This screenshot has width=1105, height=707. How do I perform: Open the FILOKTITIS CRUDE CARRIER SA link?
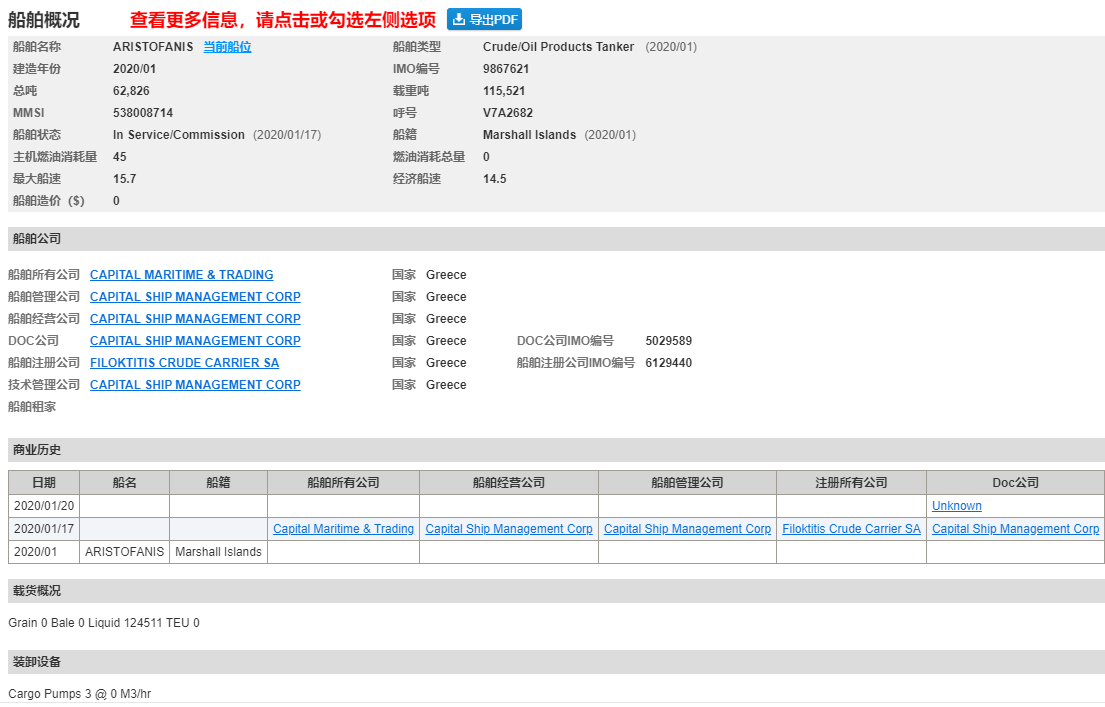click(x=184, y=363)
